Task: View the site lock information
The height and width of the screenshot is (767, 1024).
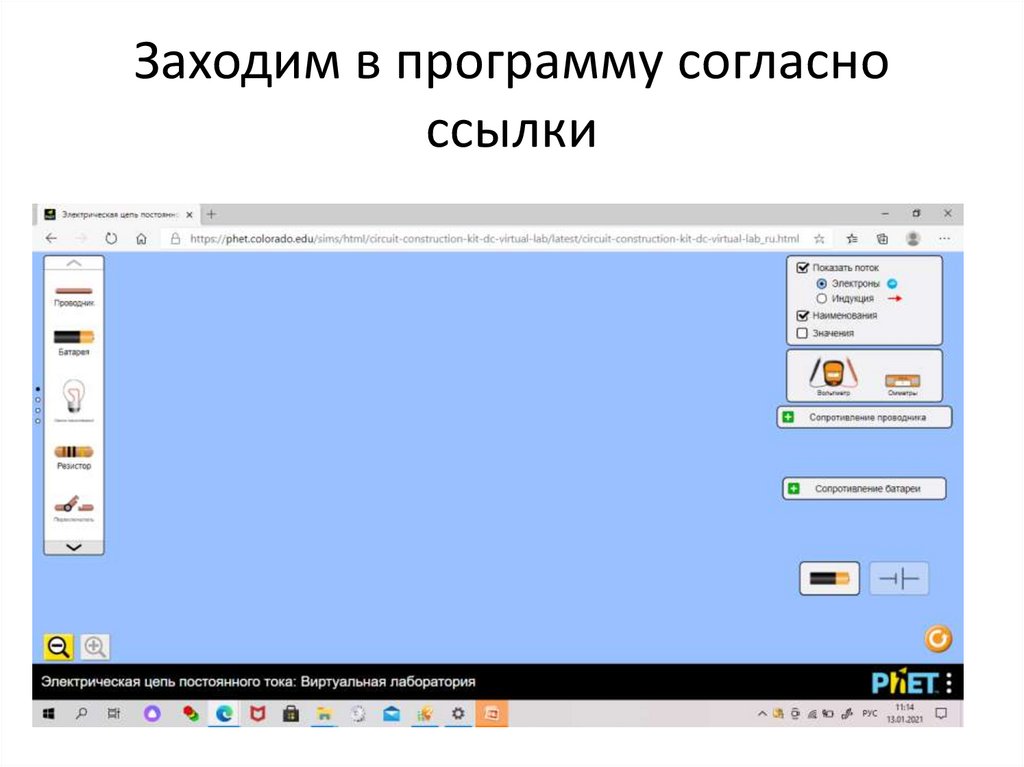Action: click(x=175, y=238)
